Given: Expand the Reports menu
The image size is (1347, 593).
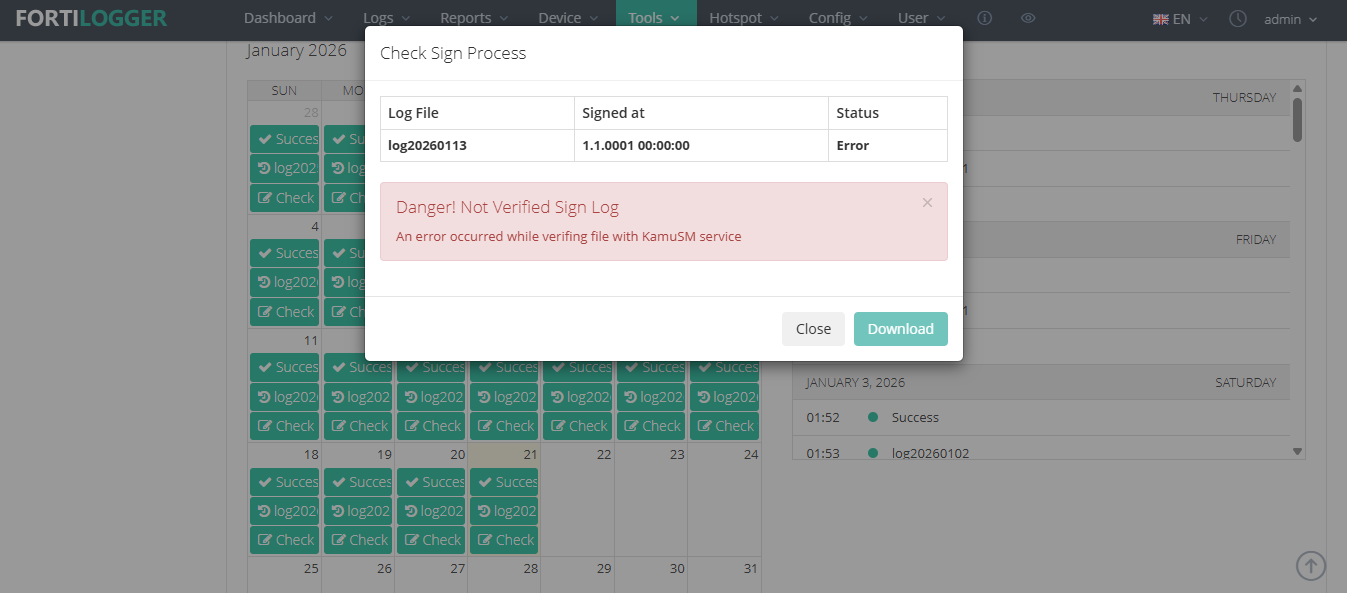Looking at the screenshot, I should 474,18.
